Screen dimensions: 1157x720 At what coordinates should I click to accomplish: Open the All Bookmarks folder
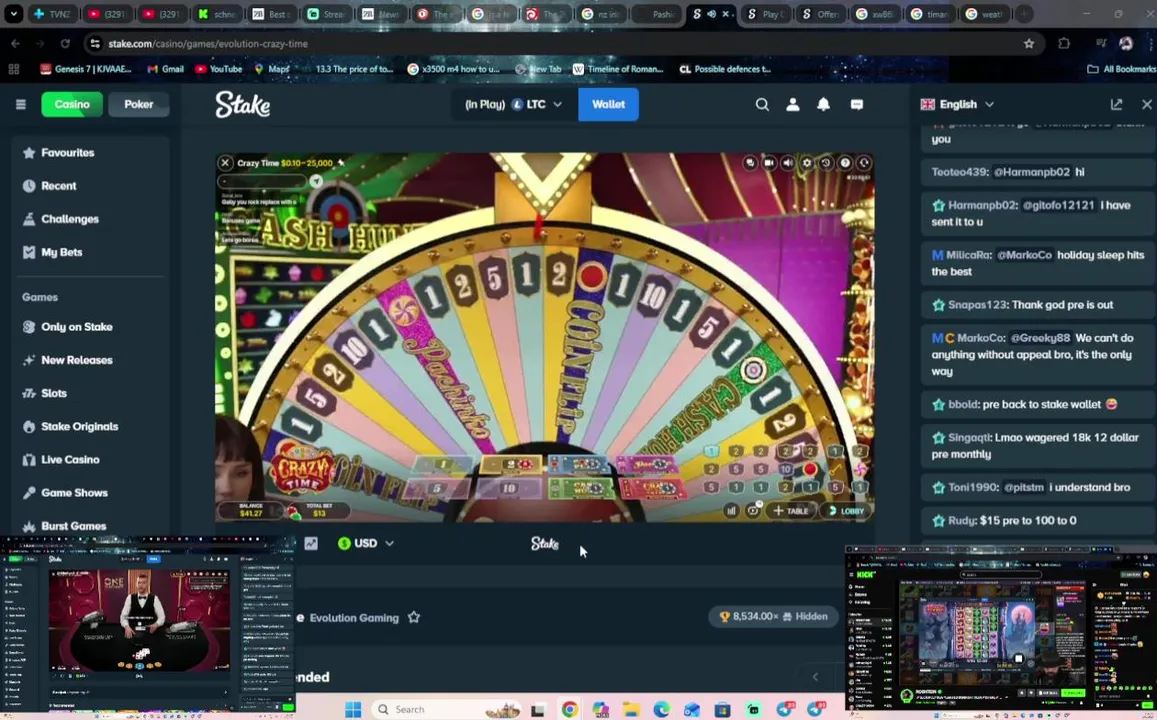coord(1122,69)
